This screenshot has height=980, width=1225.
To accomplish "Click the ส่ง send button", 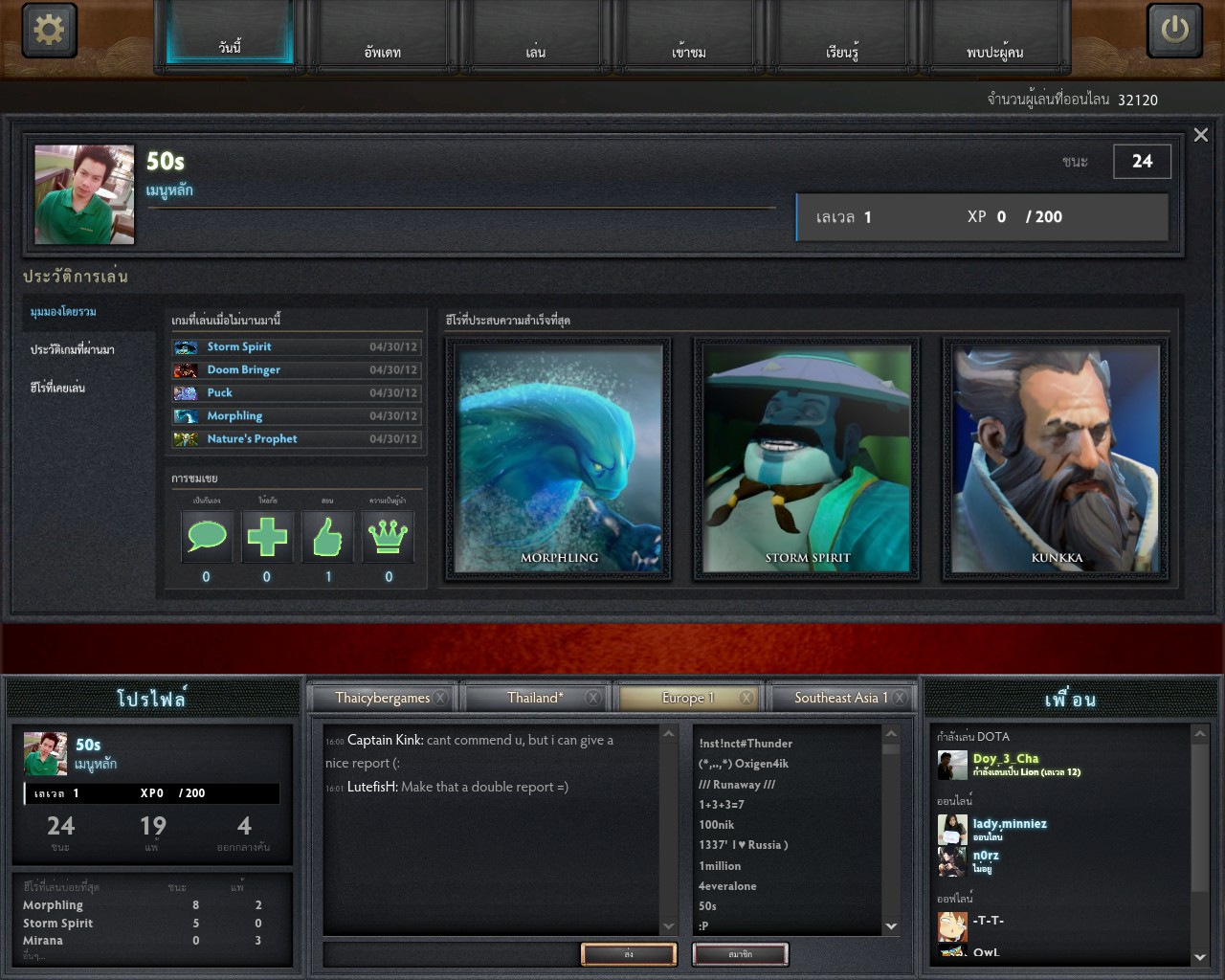I will tap(629, 954).
